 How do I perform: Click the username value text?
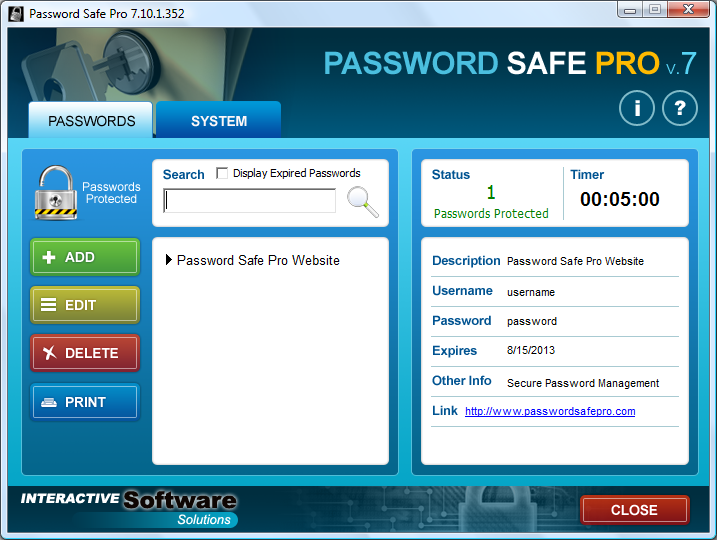click(x=530, y=292)
